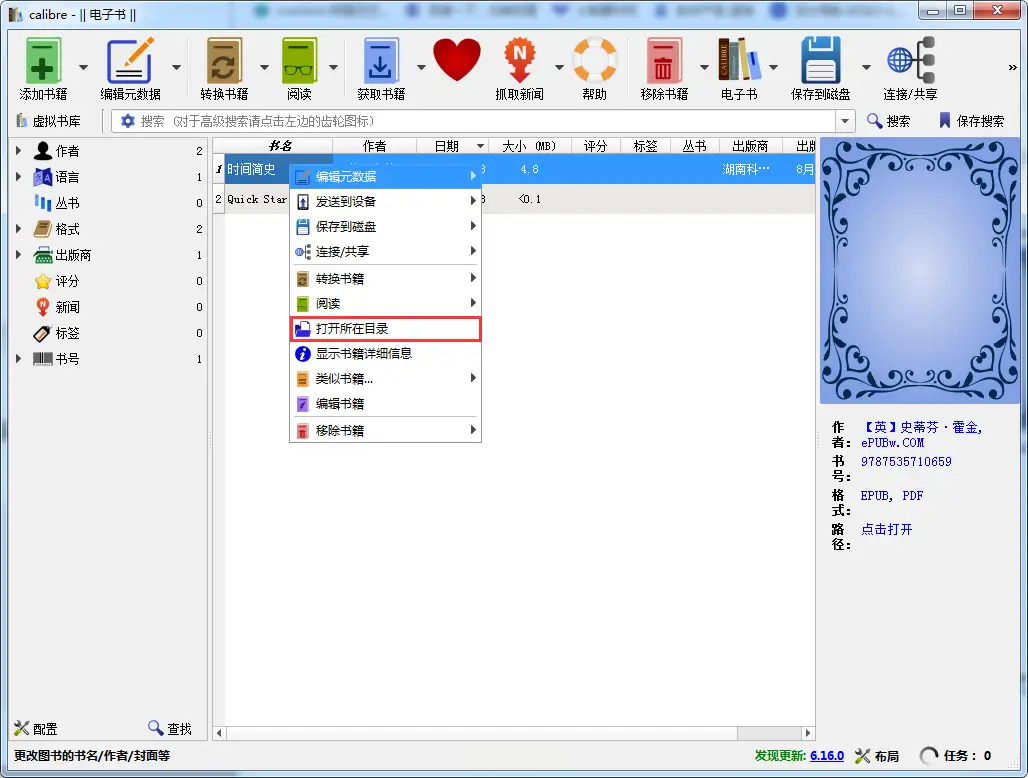This screenshot has height=778, width=1028.
Task: Choose 连接/共享 in the context menu
Action: (386, 252)
